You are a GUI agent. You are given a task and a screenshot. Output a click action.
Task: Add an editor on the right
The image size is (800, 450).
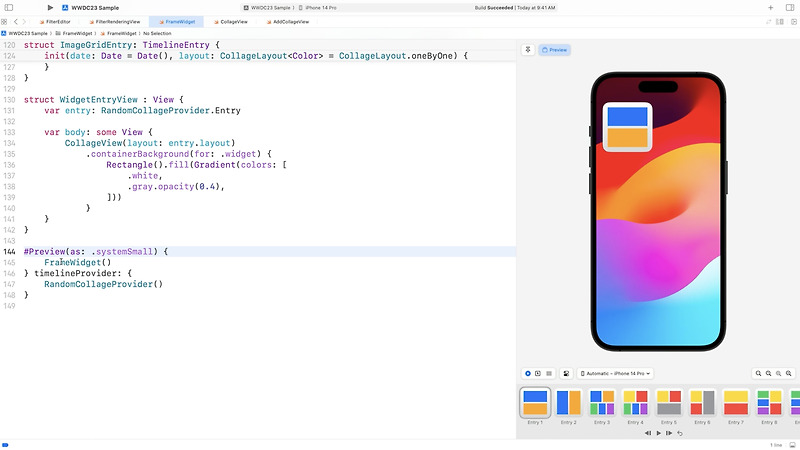[794, 22]
